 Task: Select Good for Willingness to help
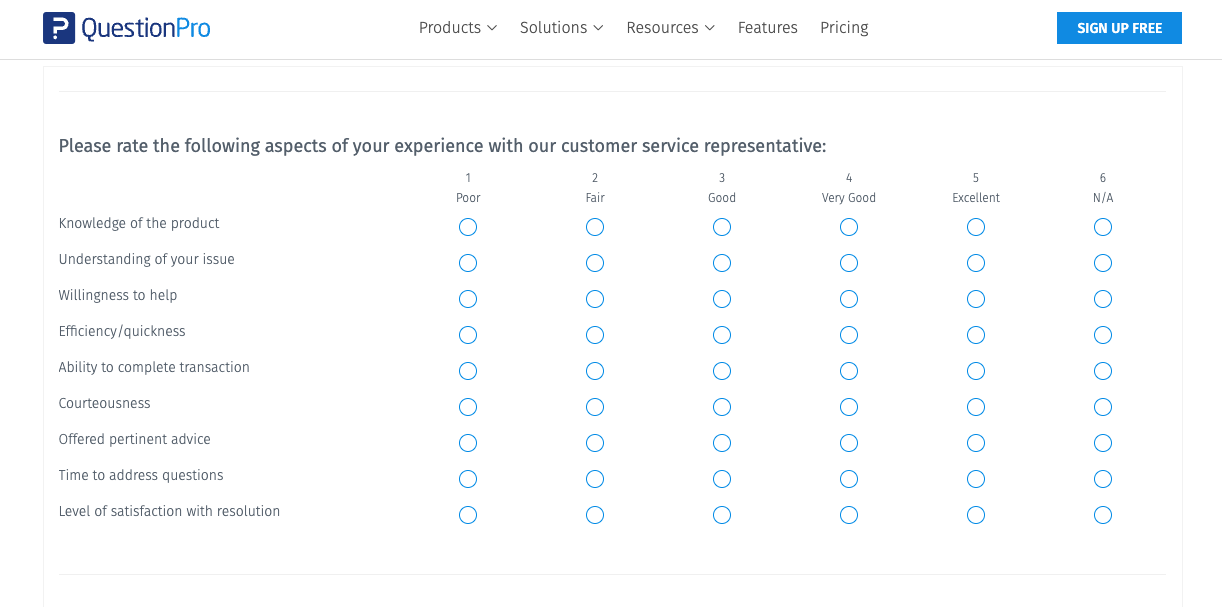point(722,299)
